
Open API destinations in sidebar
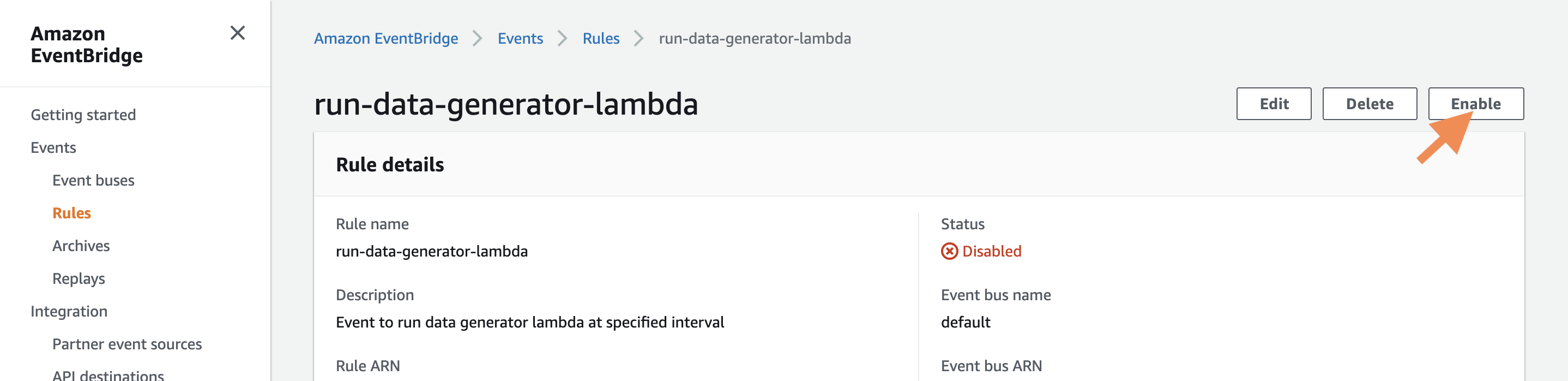pos(108,374)
